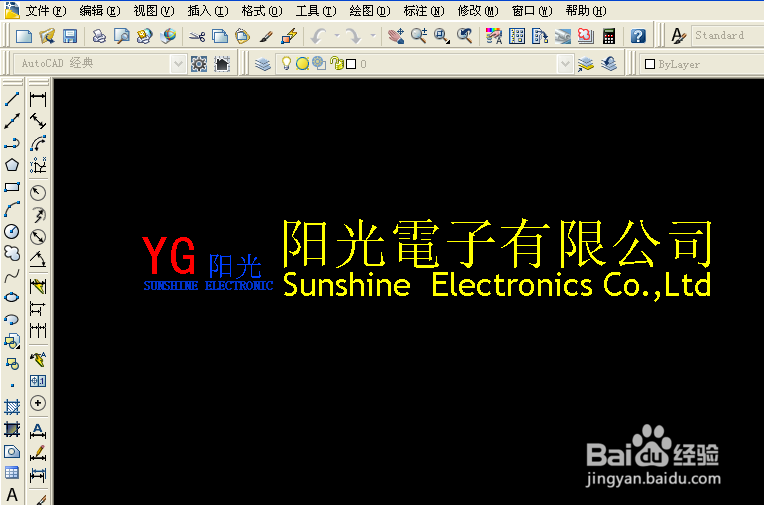Click Workspace Settings gear icon

(199, 64)
